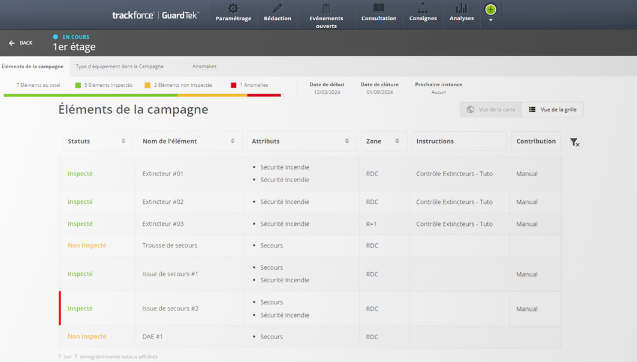Click Manual contribution of Issue de secours #1

pyautogui.click(x=527, y=274)
